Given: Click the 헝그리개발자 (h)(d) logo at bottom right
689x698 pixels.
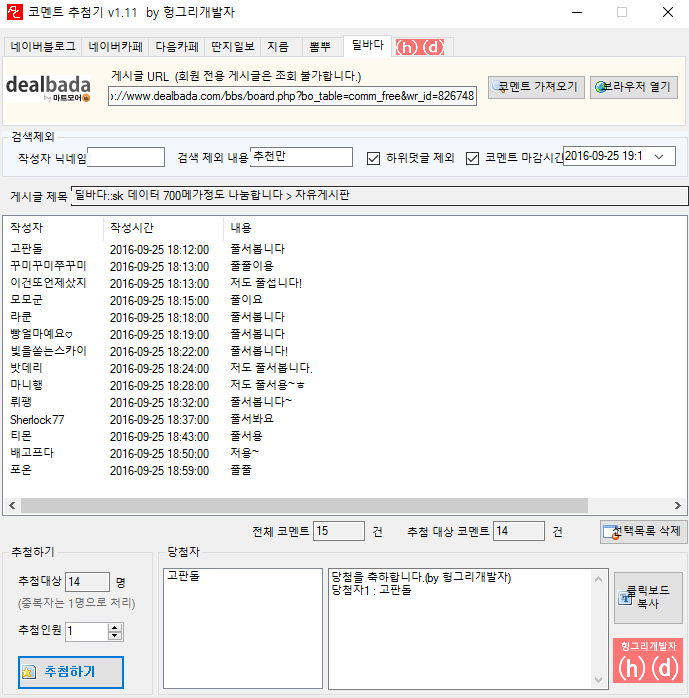Looking at the screenshot, I should click(x=647, y=661).
